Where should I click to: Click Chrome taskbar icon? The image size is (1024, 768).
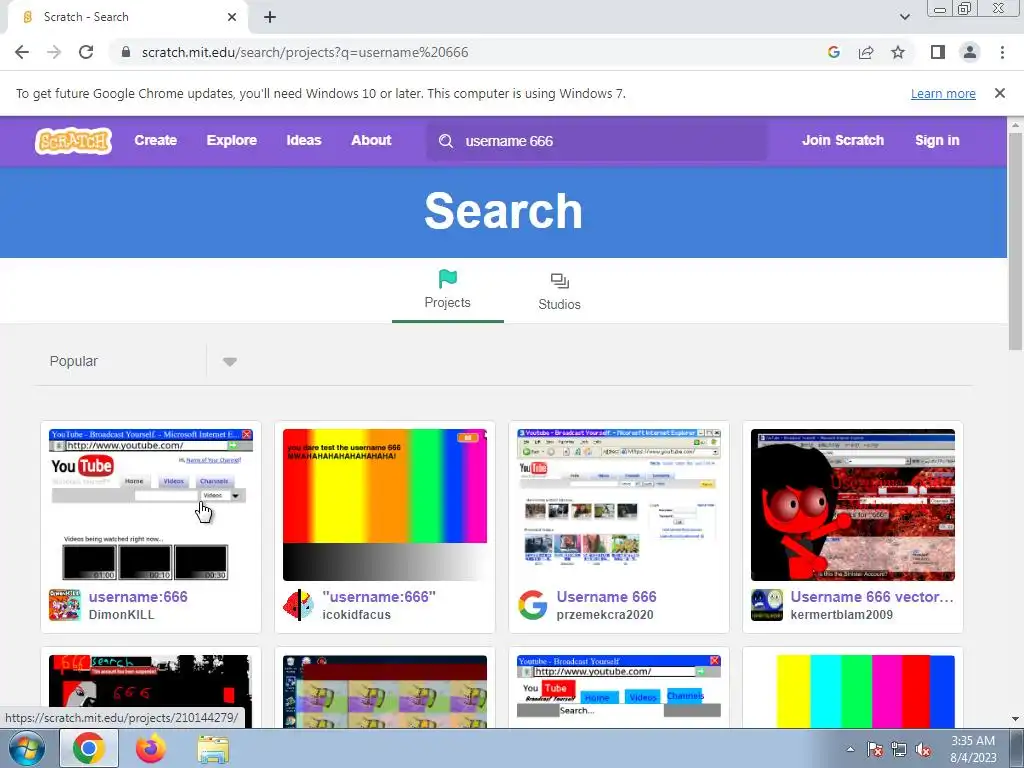click(89, 748)
